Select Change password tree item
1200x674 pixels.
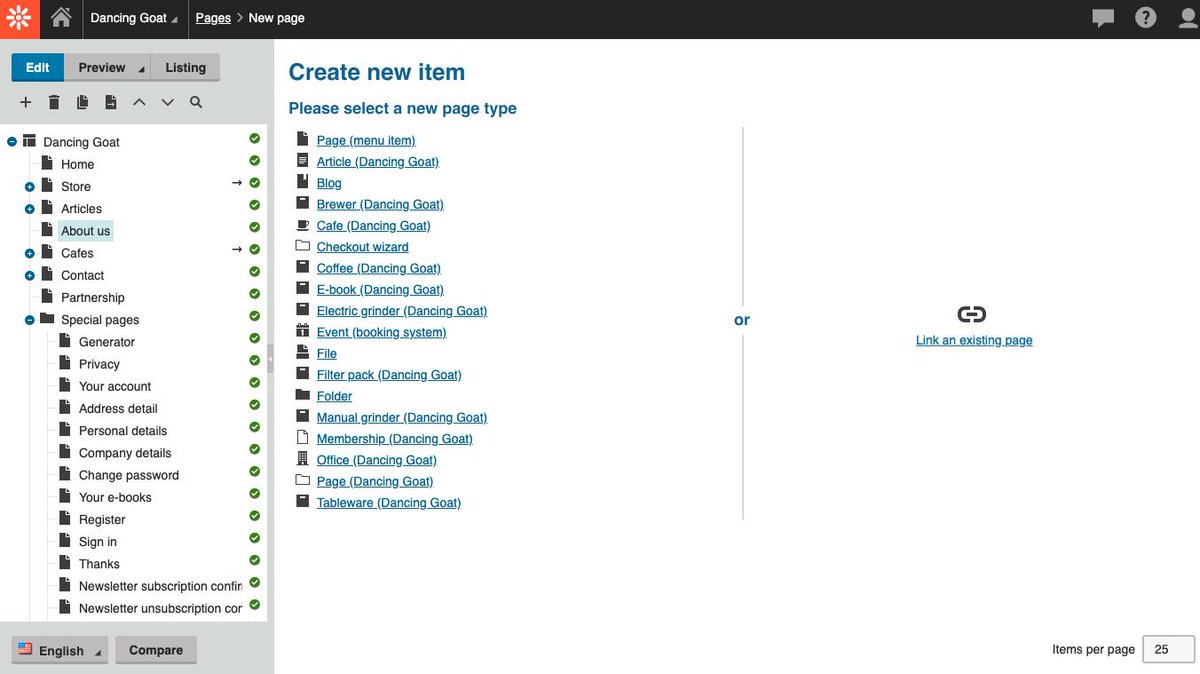129,475
